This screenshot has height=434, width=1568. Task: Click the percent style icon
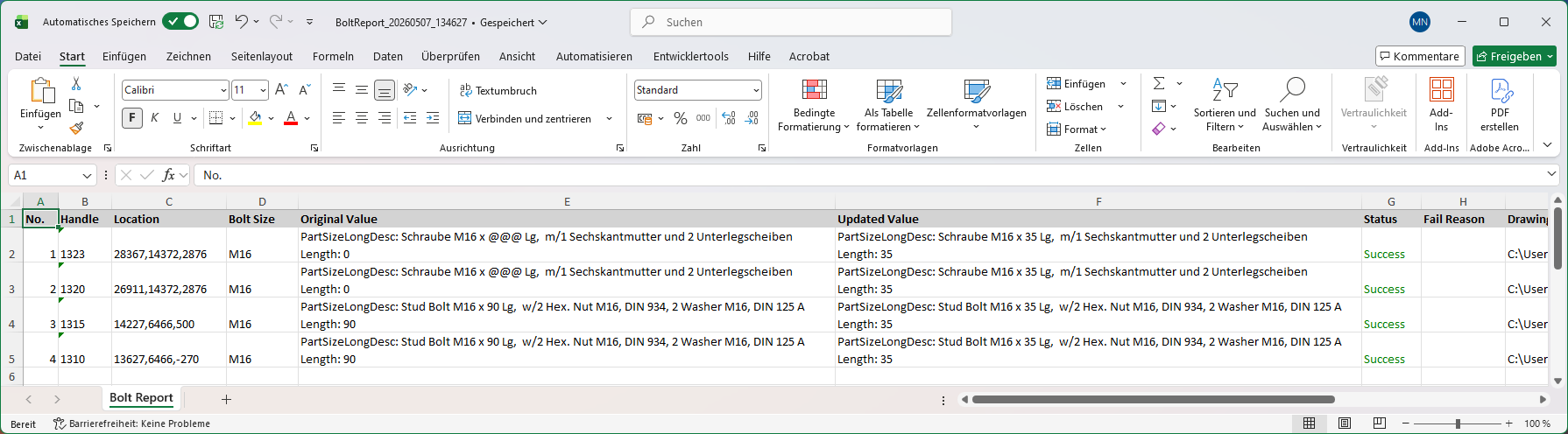[x=680, y=118]
